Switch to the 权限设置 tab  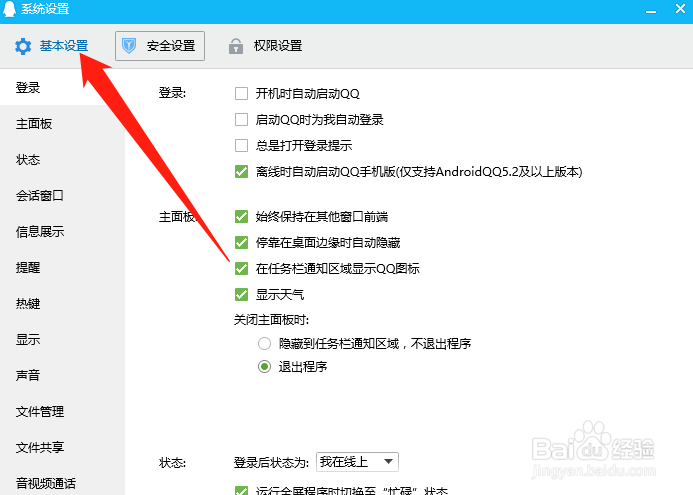coord(265,46)
